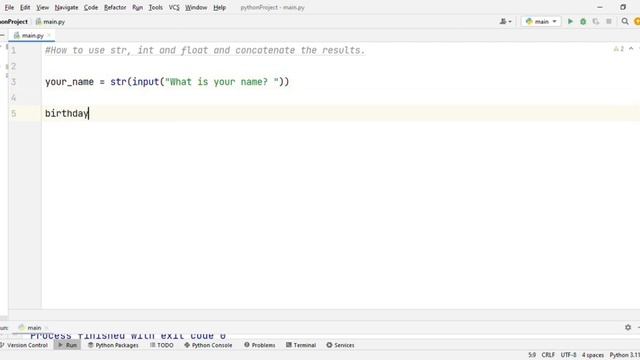640x360 pixels.
Task: Open the Python Console tool window
Action: [x=208, y=345]
